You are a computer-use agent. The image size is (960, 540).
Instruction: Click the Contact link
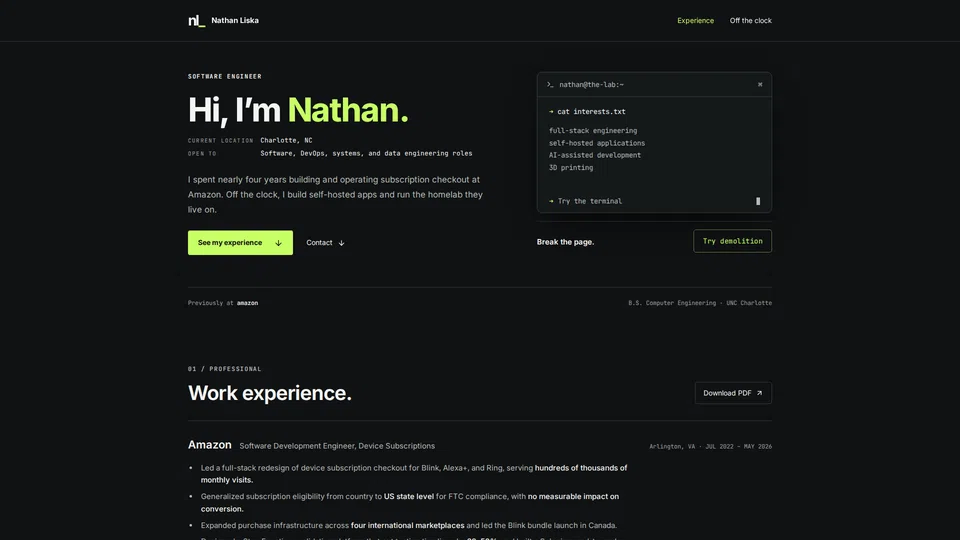[325, 242]
